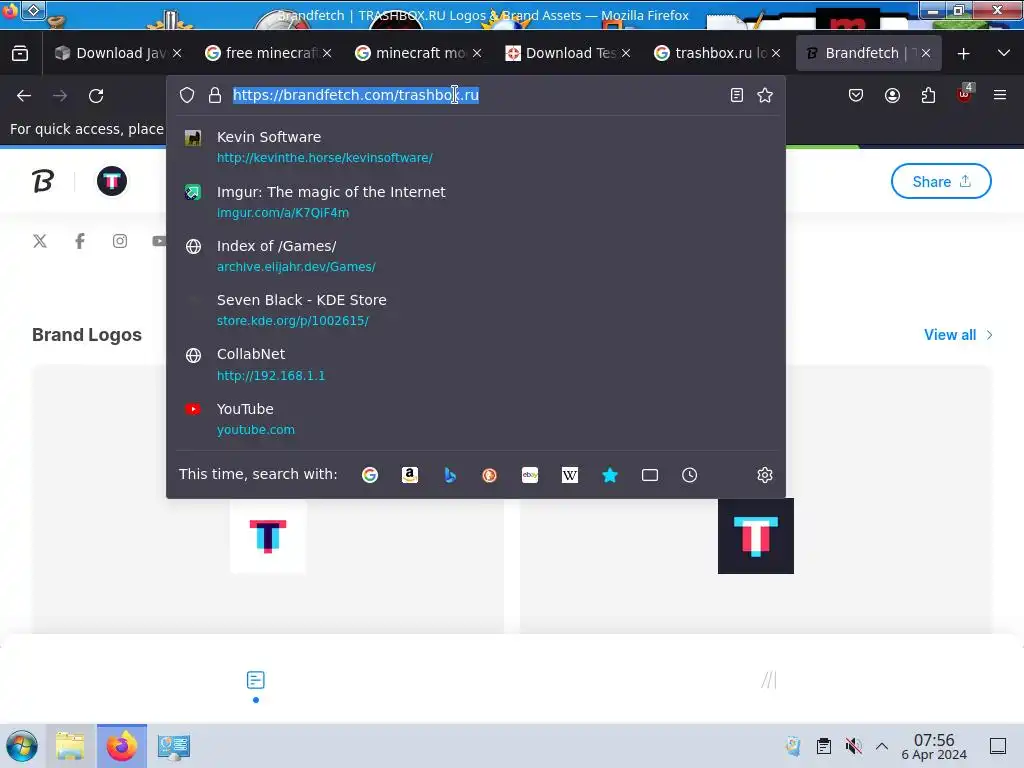Click the Firefox taskbar button

coord(122,746)
